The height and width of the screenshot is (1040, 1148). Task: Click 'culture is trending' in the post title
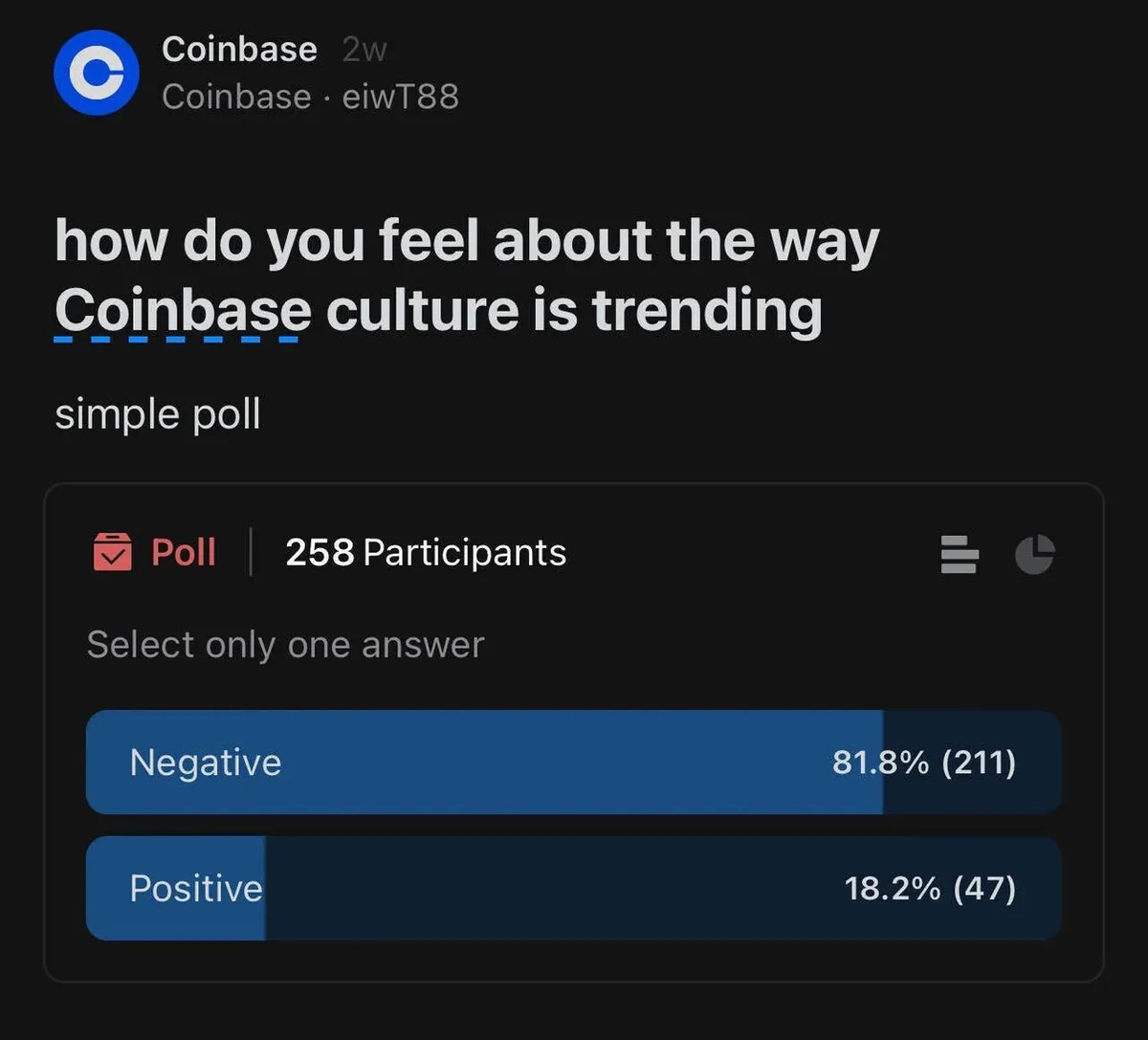(x=574, y=310)
